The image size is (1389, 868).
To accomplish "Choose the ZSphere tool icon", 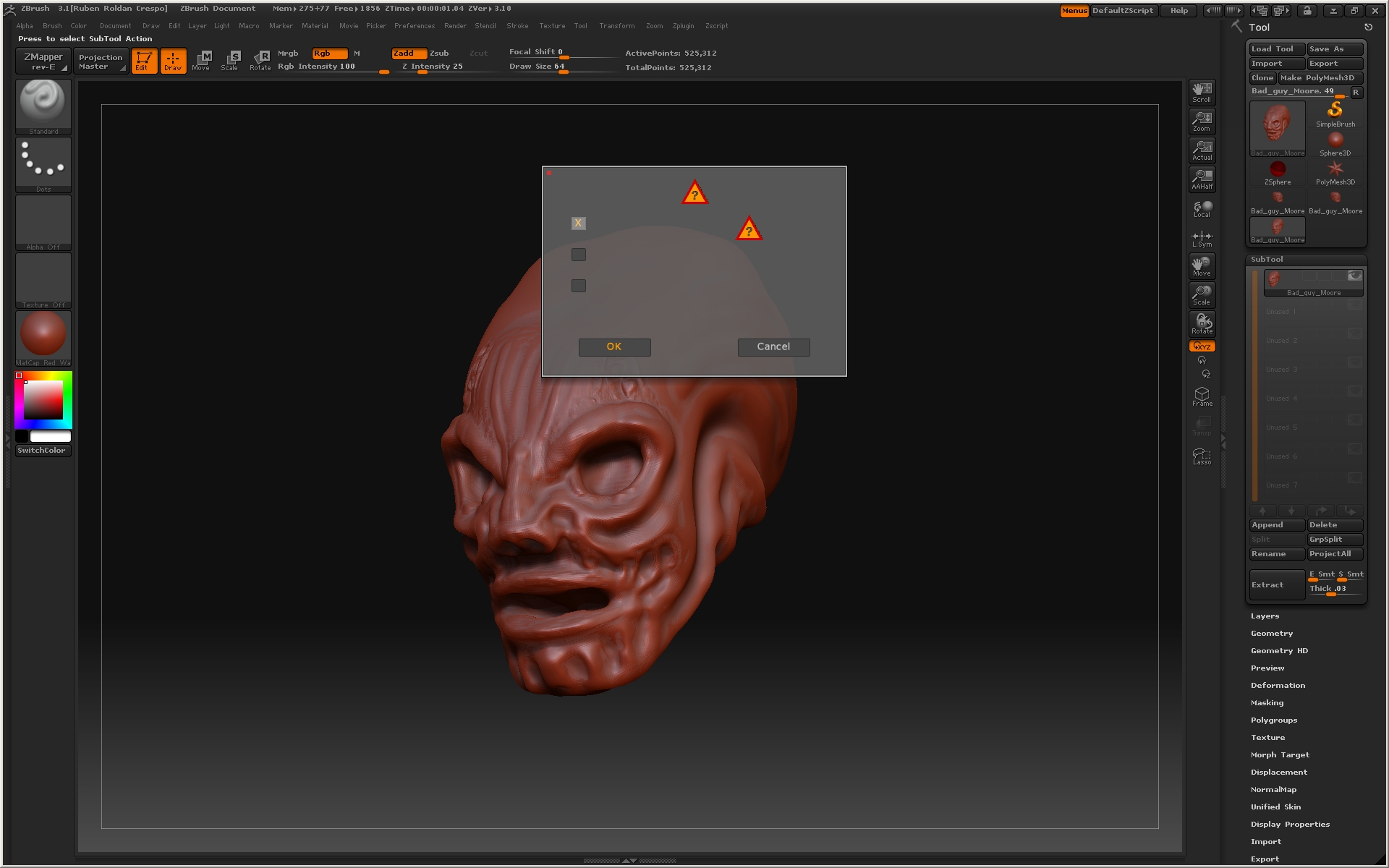I will coord(1278,172).
